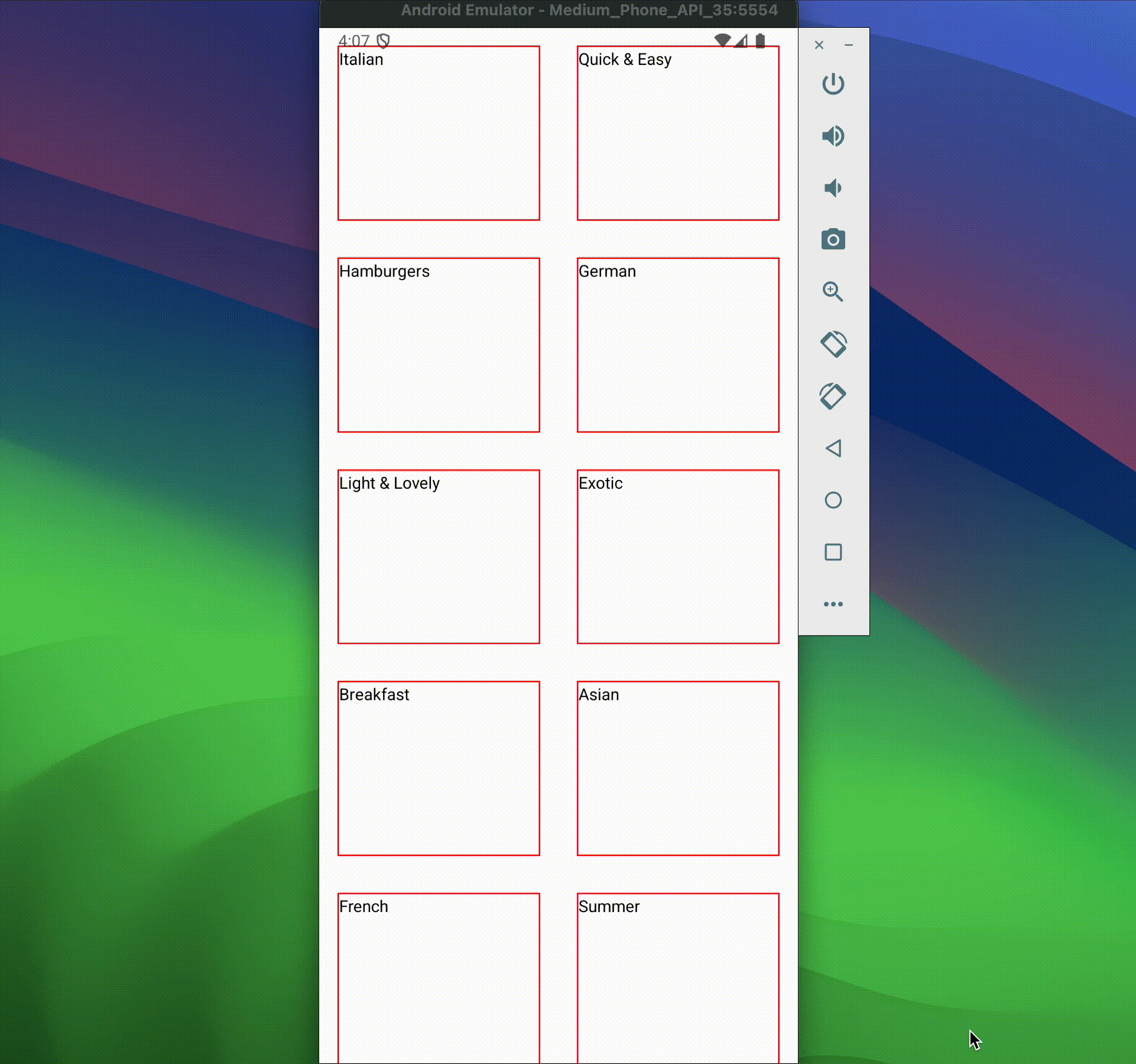
Task: Rotate the device right
Action: click(x=833, y=396)
